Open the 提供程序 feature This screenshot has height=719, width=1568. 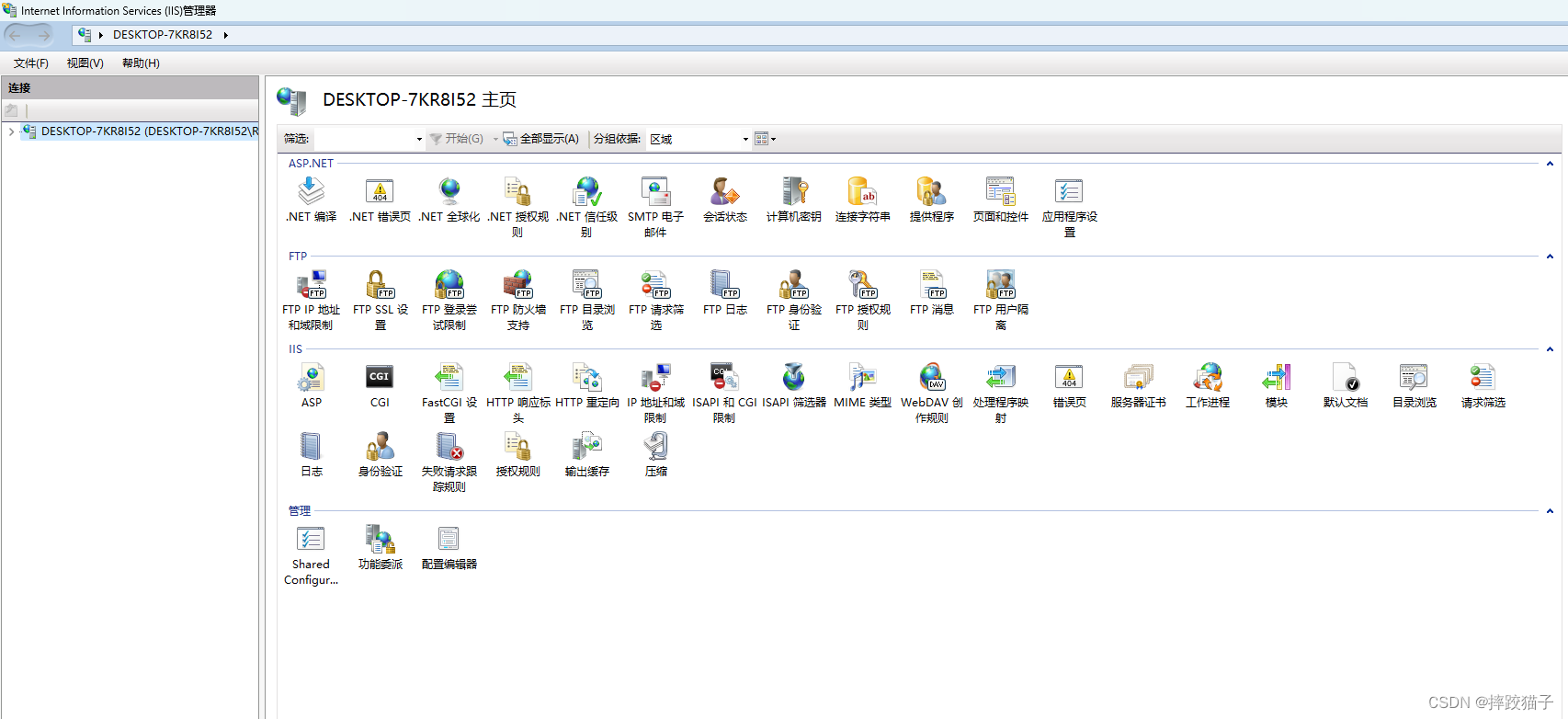tap(932, 200)
